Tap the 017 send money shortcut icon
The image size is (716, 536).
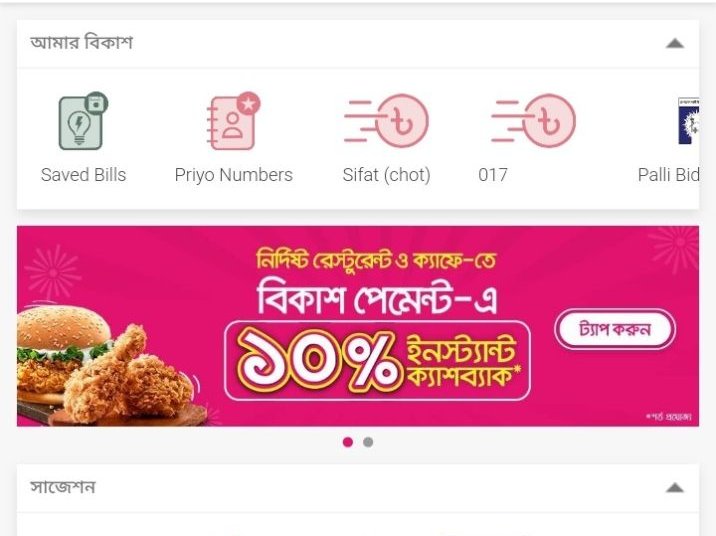533,121
